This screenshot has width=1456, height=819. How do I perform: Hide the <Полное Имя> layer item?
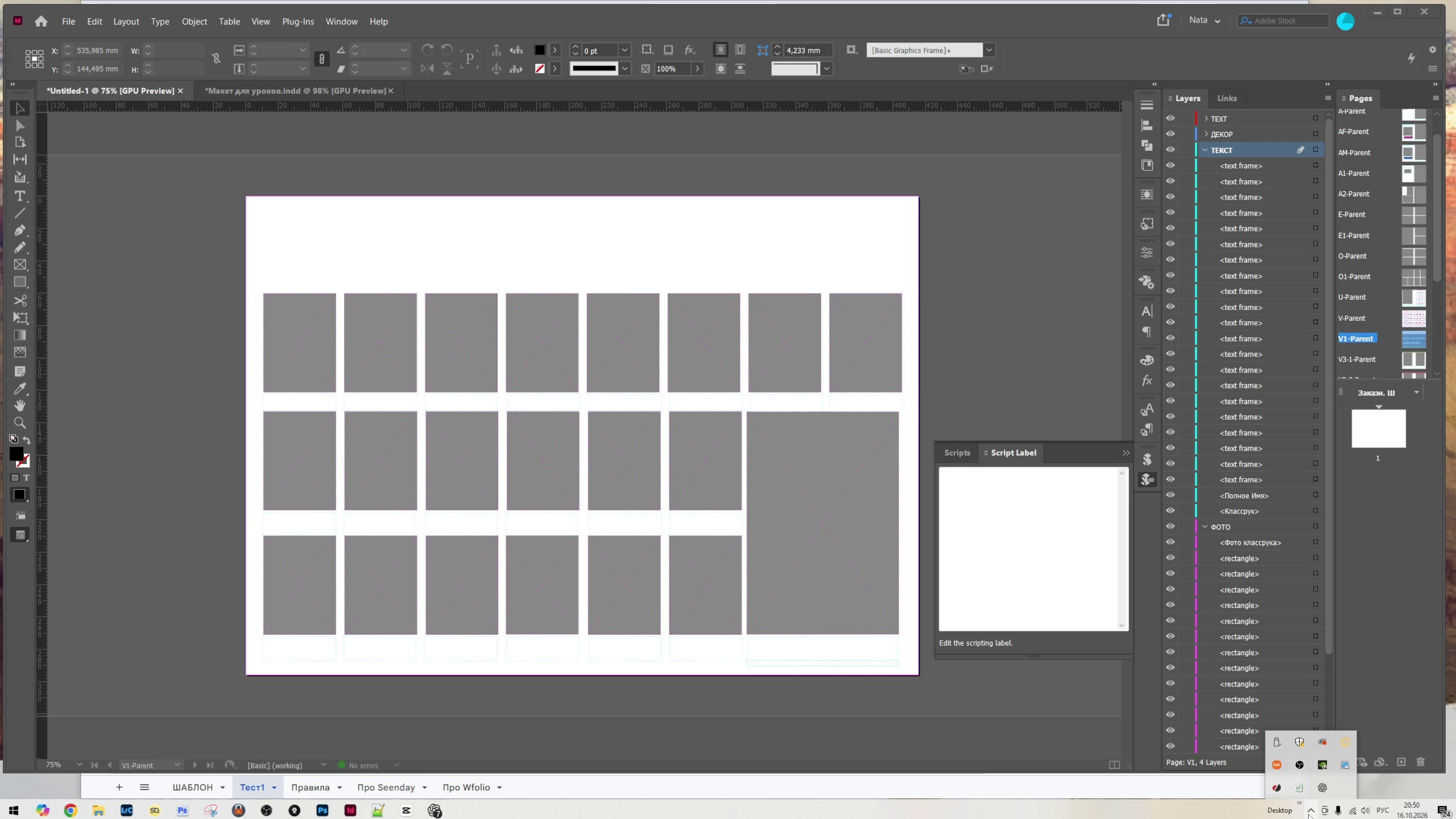pos(1170,495)
